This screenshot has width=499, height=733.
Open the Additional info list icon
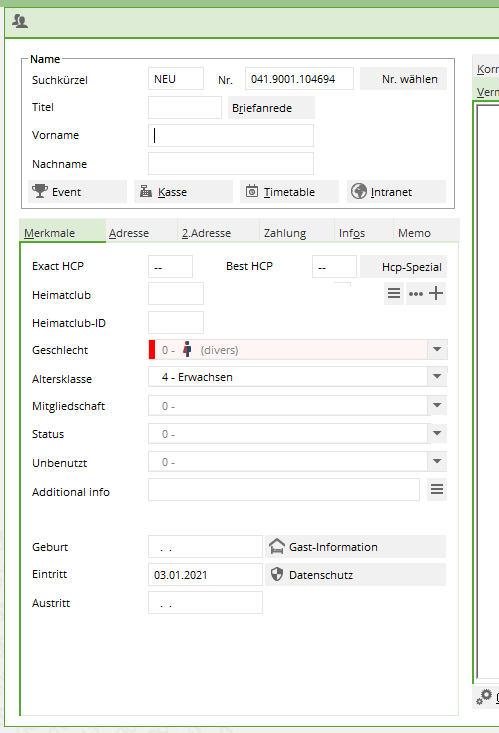coord(437,489)
